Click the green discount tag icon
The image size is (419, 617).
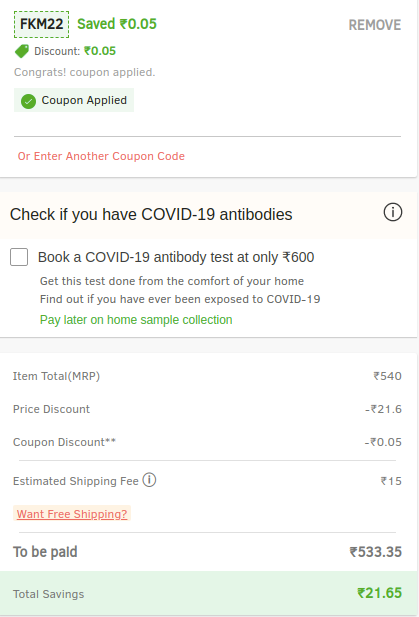pos(22,51)
